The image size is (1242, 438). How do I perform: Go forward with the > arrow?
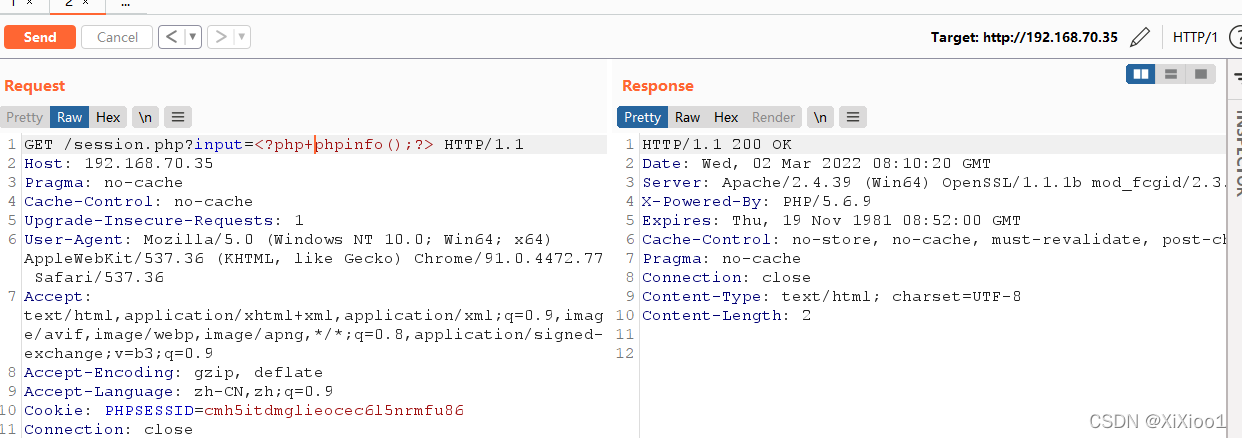(221, 37)
